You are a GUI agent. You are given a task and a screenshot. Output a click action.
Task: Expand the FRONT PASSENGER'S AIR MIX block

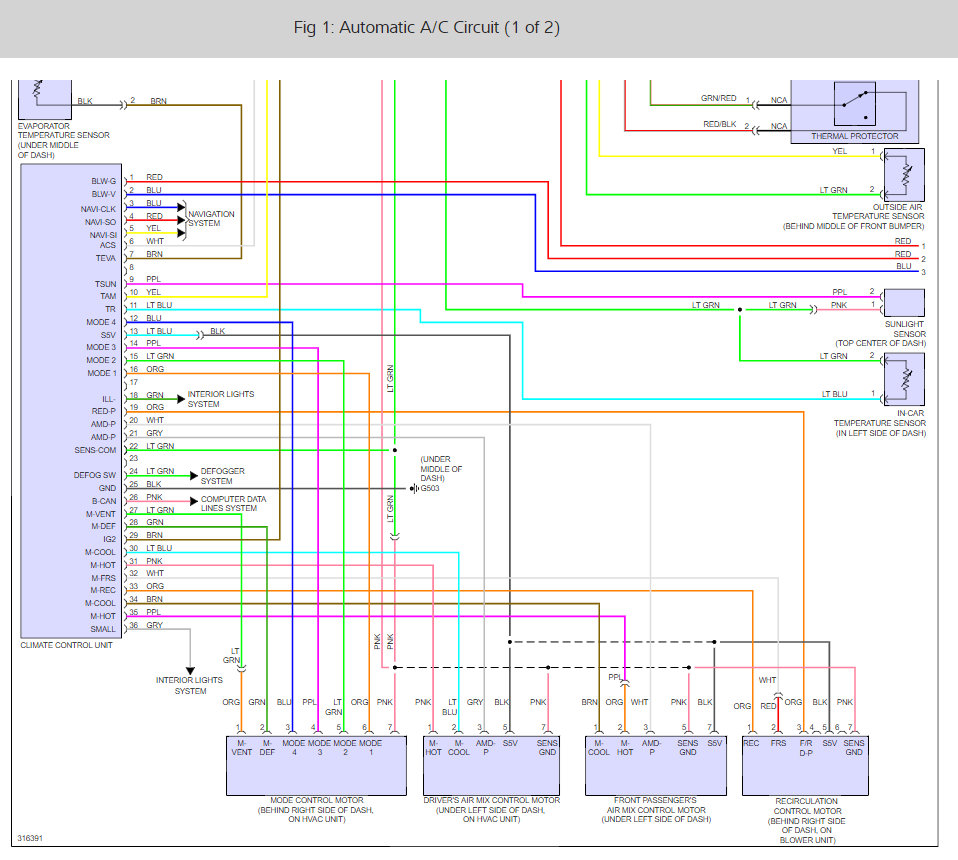655,765
